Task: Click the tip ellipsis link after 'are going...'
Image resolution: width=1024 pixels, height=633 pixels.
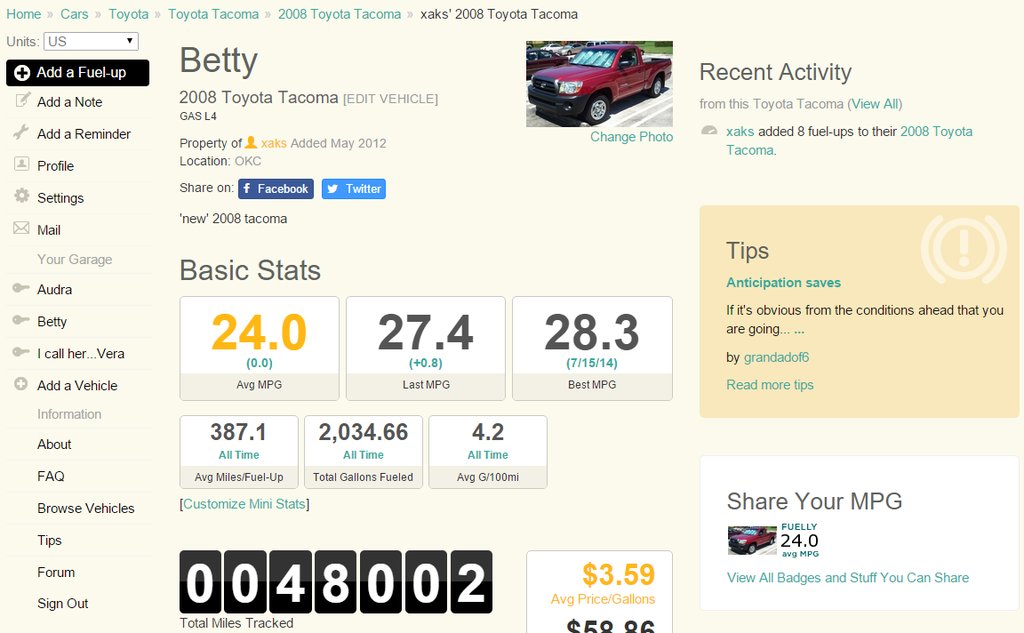Action: [799, 331]
